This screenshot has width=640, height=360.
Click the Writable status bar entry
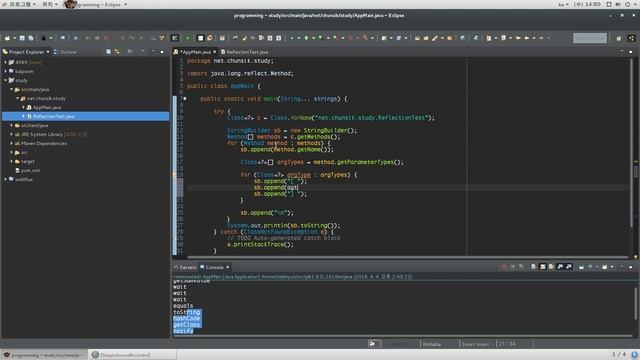tap(431, 344)
